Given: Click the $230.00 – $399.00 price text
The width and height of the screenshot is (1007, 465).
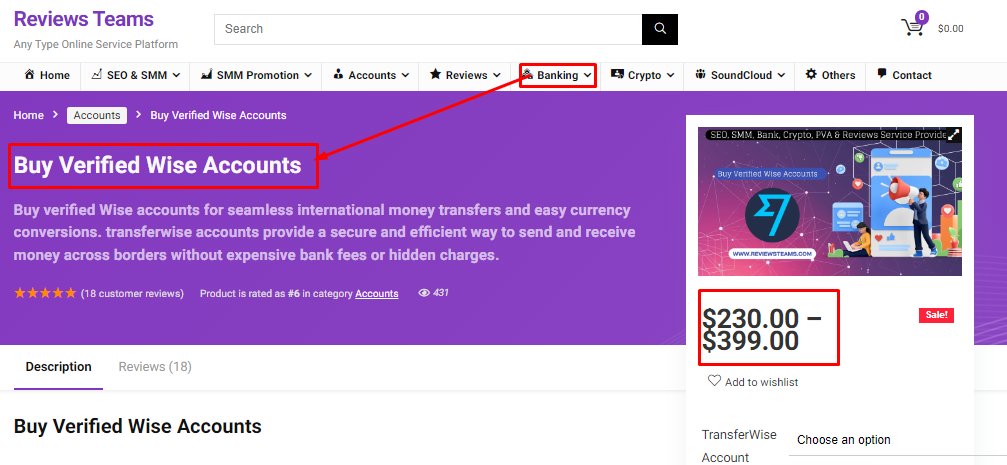Looking at the screenshot, I should (x=762, y=329).
